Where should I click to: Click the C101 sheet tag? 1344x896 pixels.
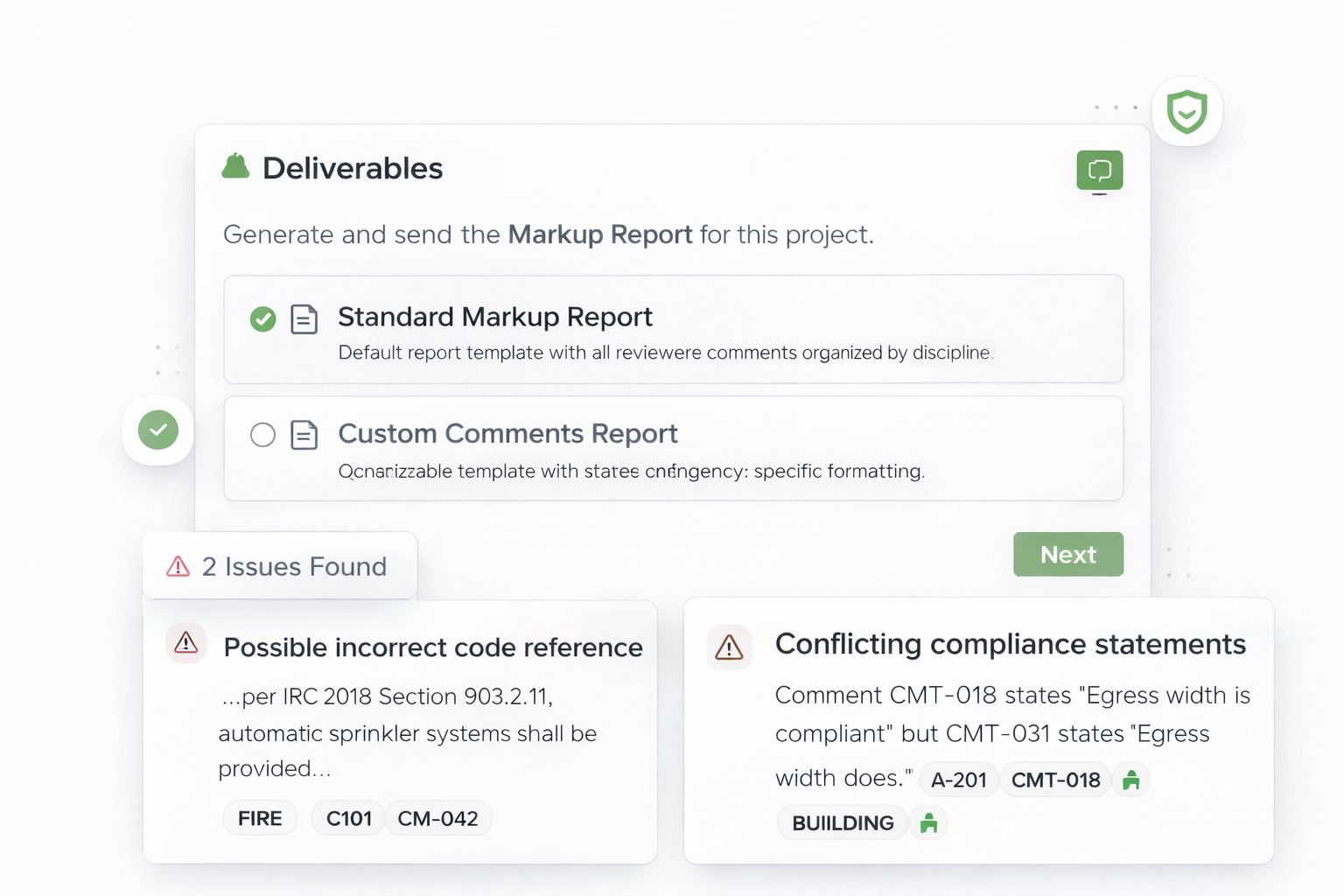click(x=348, y=819)
